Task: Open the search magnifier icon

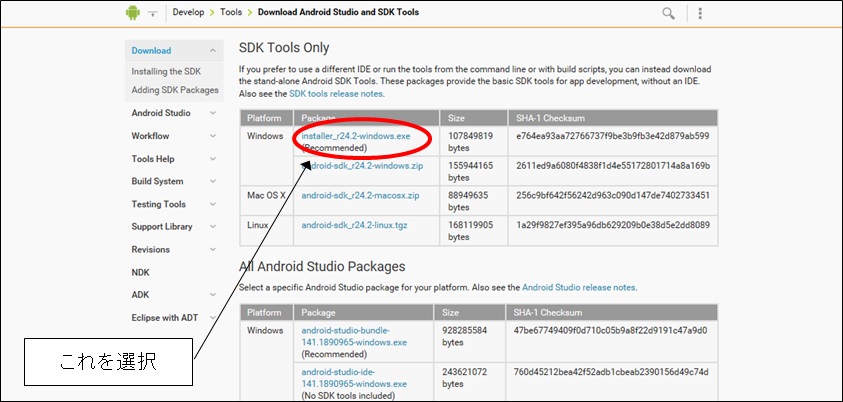Action: [x=668, y=13]
